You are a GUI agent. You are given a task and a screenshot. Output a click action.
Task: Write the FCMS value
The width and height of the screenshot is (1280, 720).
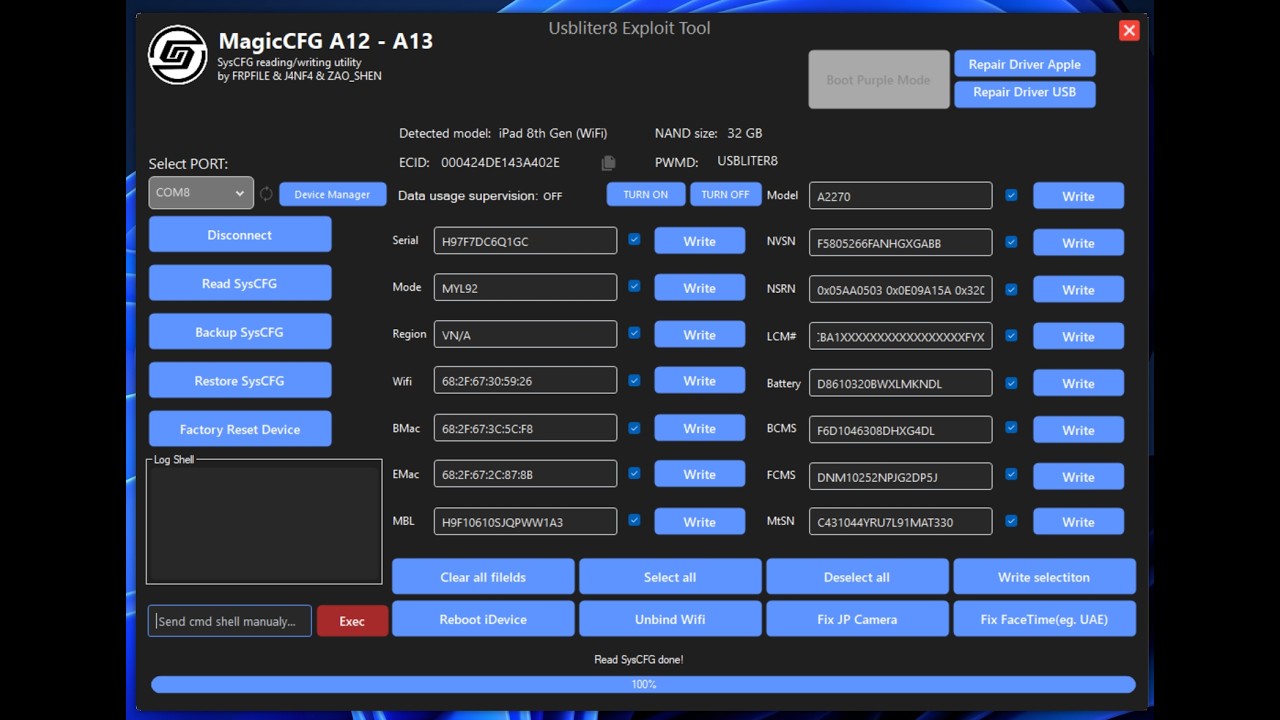[x=1078, y=476]
